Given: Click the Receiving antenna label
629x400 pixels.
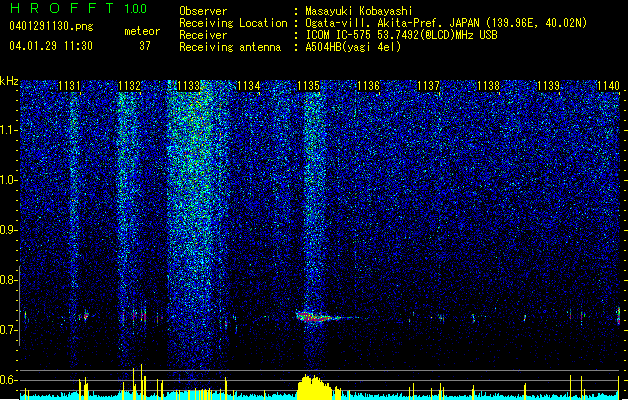Looking at the screenshot, I should (x=230, y=47).
